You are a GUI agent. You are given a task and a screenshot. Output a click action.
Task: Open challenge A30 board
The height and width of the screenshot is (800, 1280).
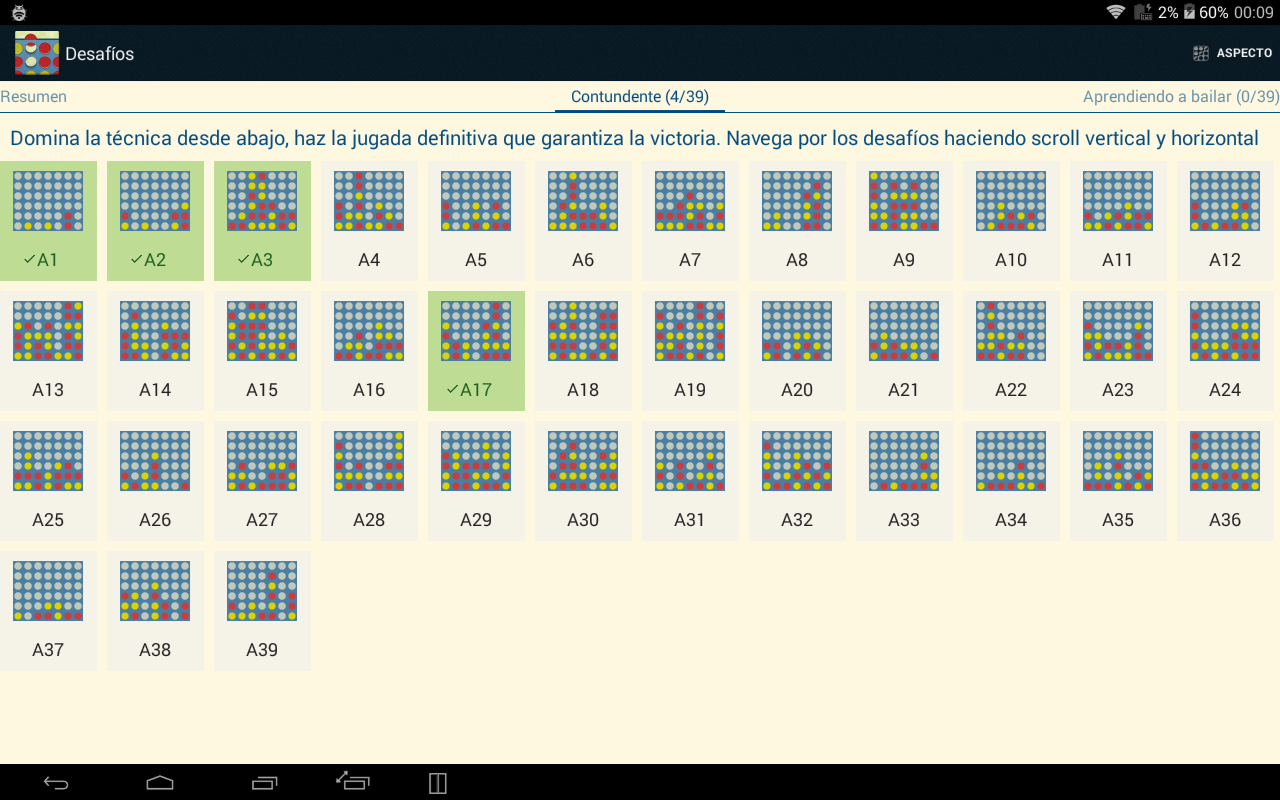tap(583, 481)
